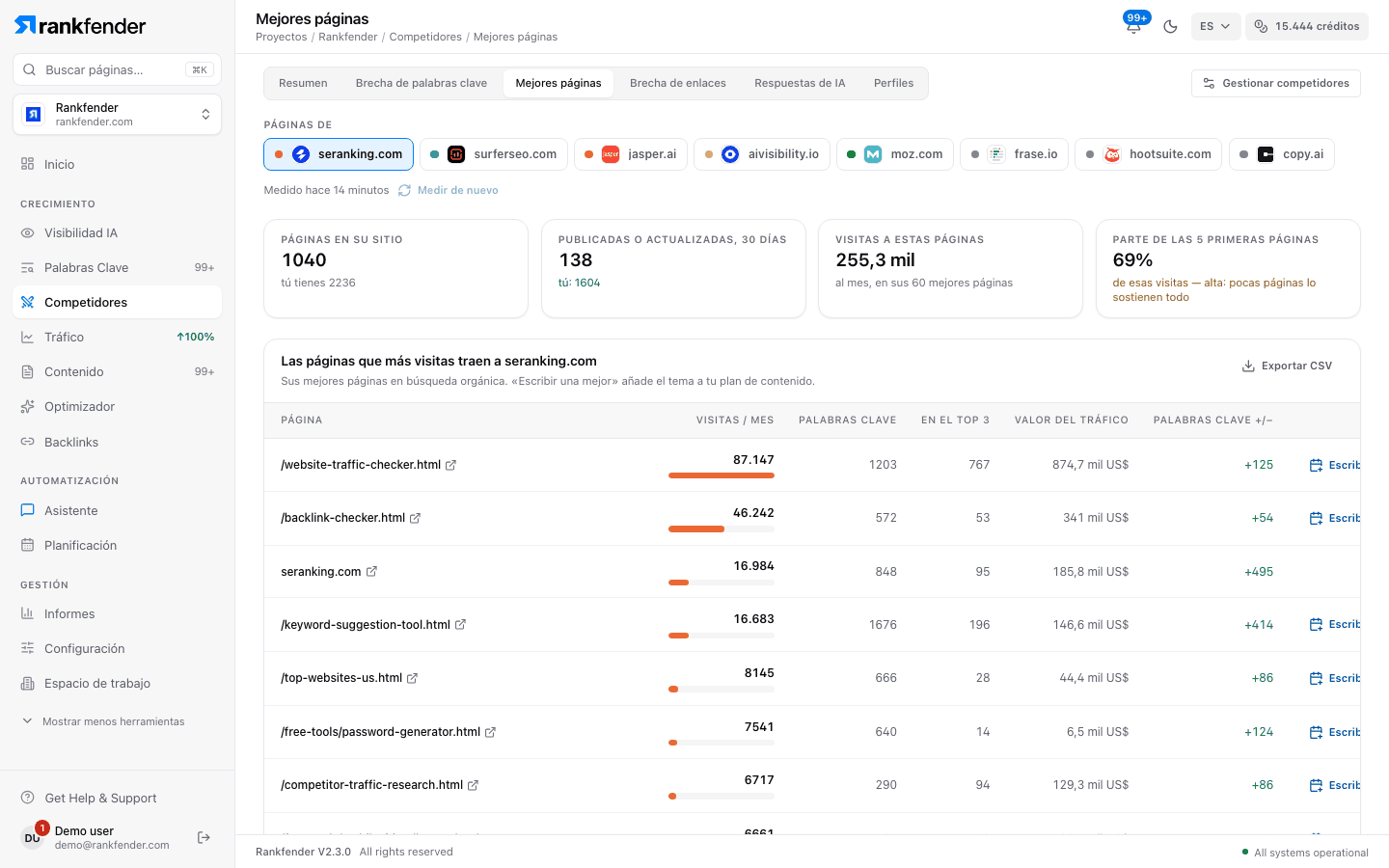Open Planificación calendar item
The image size is (1389, 868).
[117, 545]
